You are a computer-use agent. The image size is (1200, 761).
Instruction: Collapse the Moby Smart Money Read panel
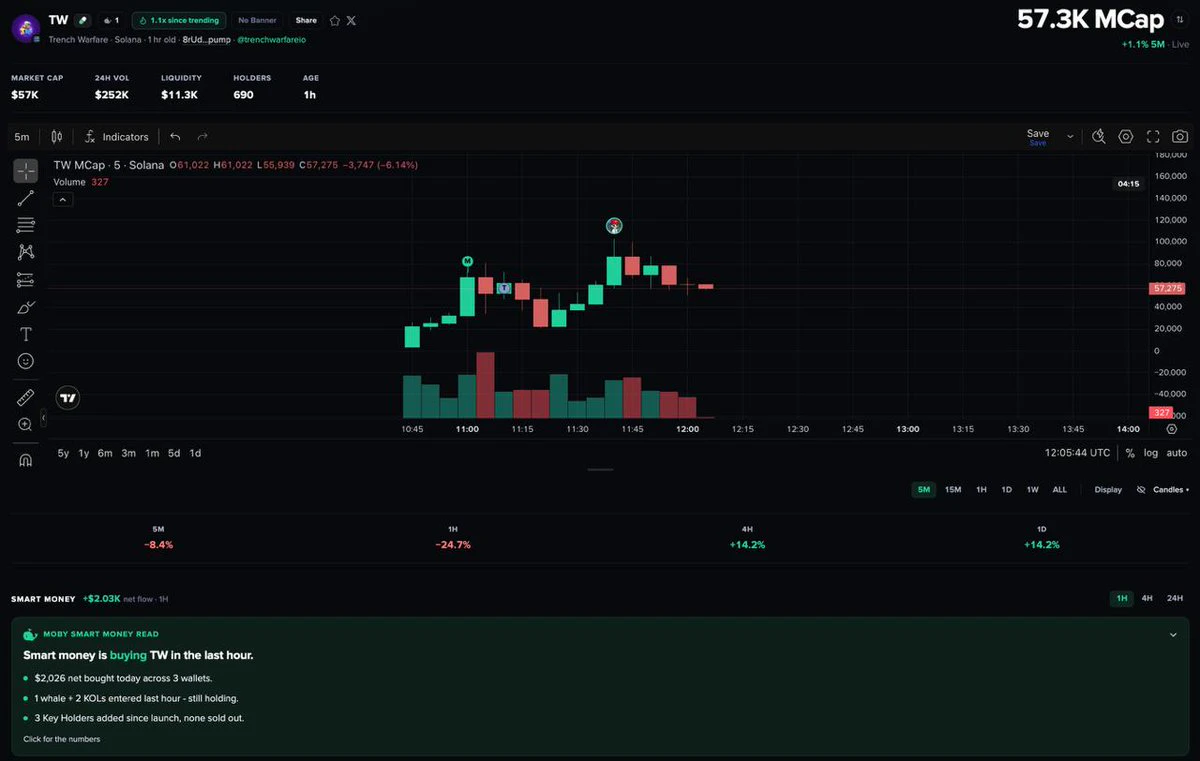1173,634
